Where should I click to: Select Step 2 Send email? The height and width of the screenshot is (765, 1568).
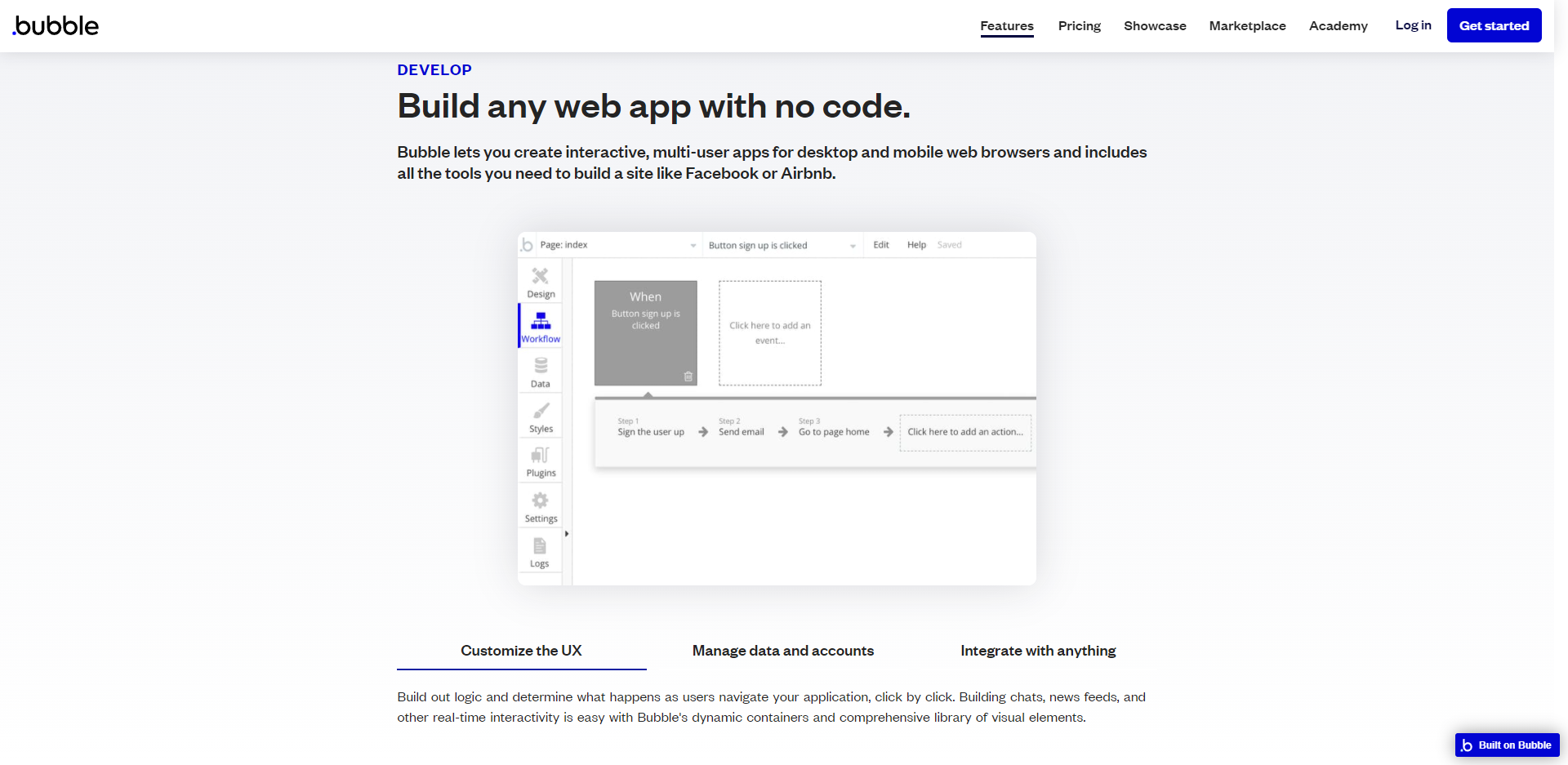click(741, 428)
